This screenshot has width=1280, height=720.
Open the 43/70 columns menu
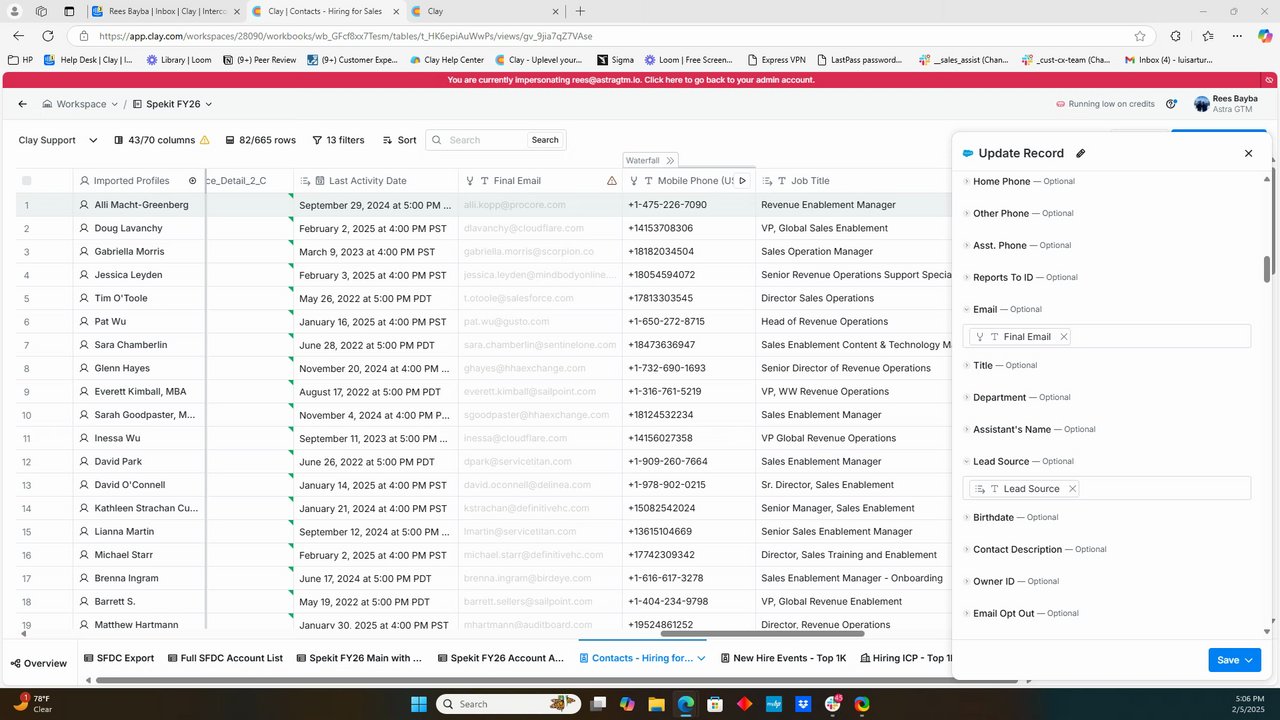[161, 140]
